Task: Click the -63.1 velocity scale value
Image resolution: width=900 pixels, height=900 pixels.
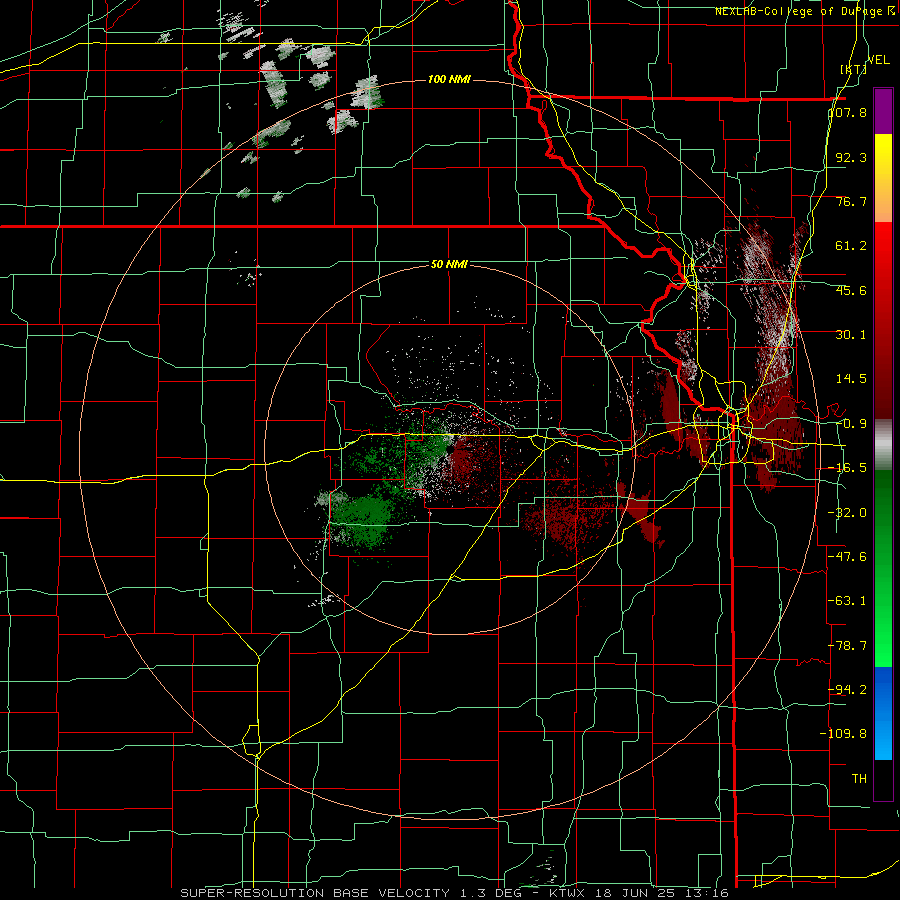Action: (x=848, y=601)
